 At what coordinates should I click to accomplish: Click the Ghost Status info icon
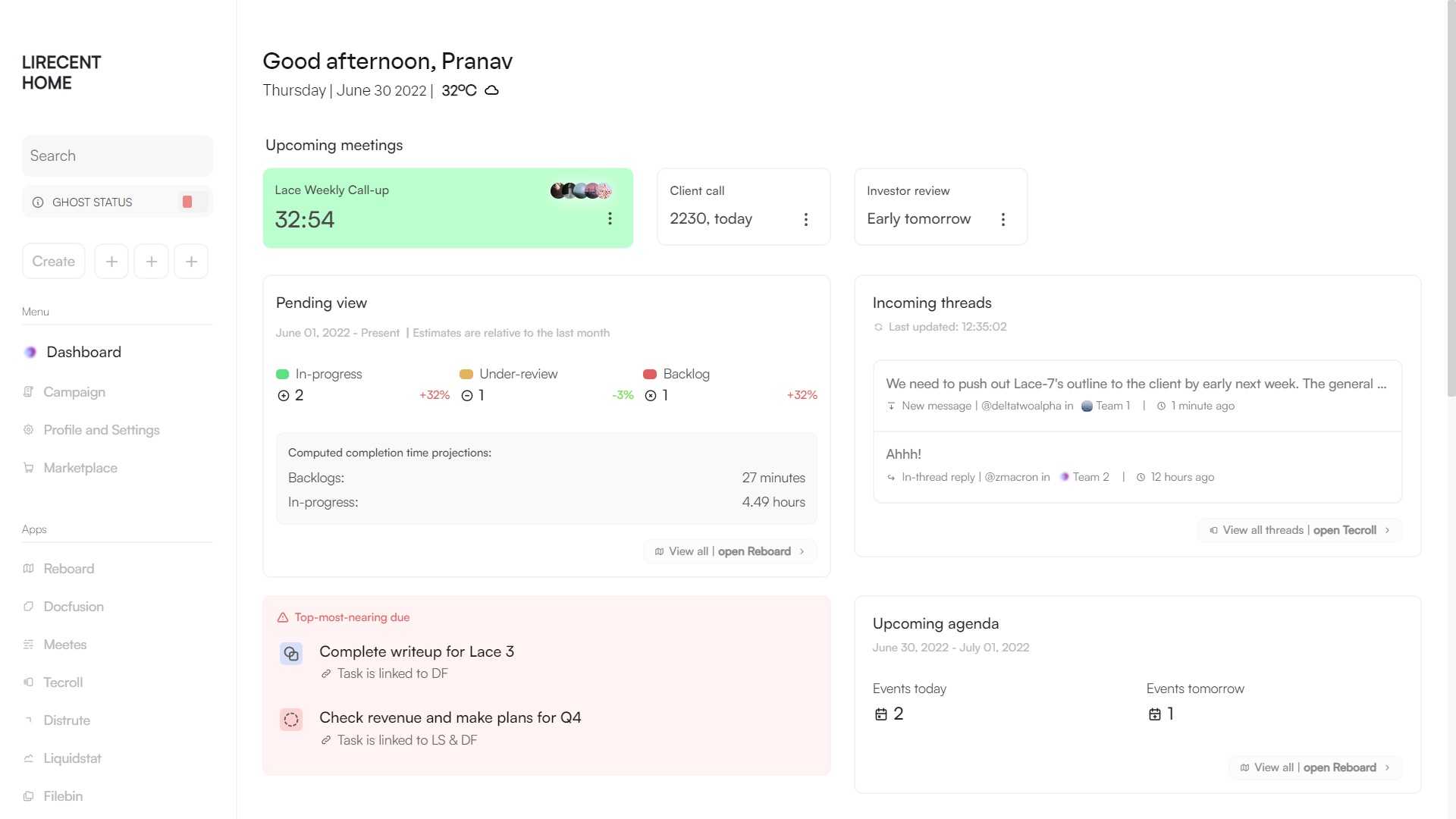click(38, 202)
